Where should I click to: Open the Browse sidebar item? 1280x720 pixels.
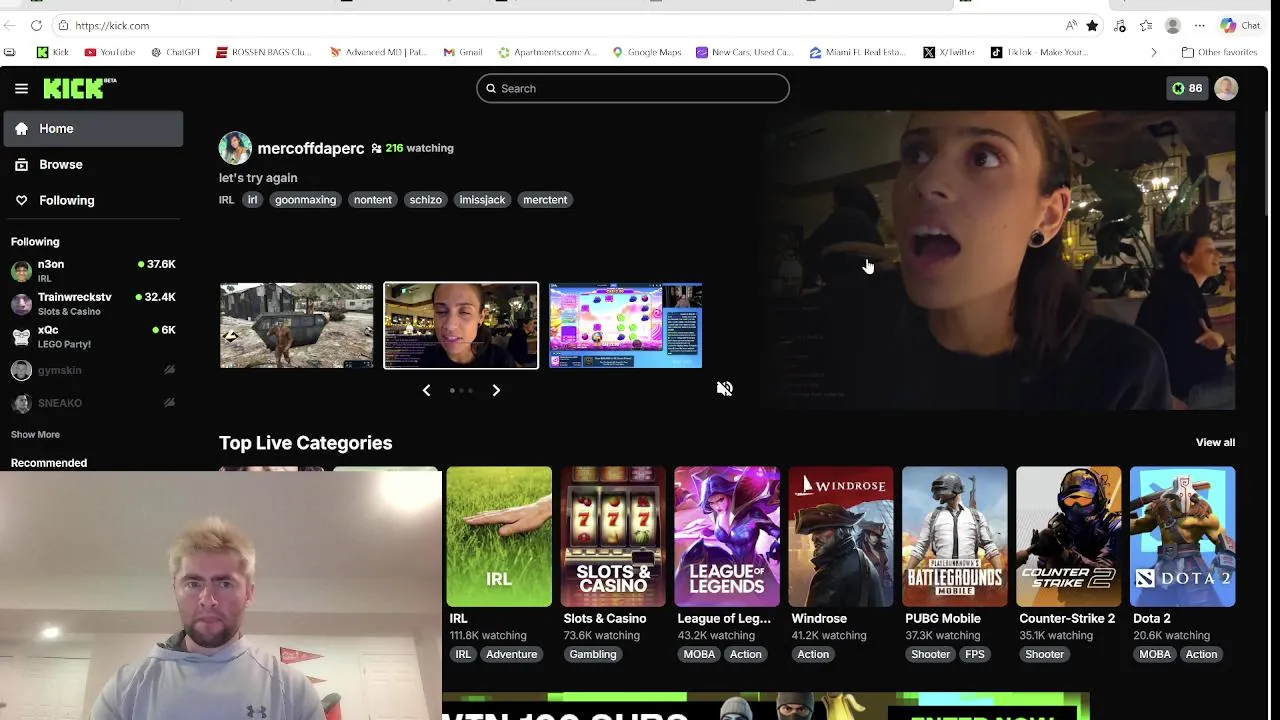click(x=93, y=164)
